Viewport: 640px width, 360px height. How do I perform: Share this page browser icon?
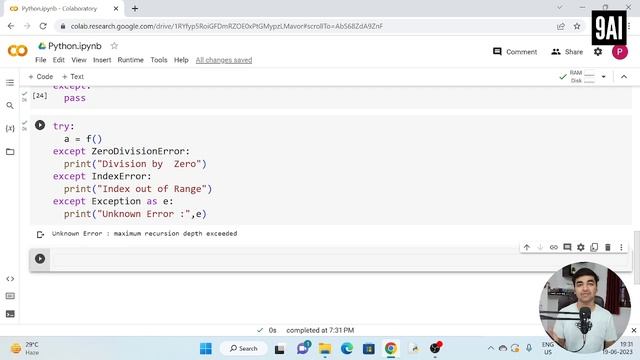tap(561, 26)
